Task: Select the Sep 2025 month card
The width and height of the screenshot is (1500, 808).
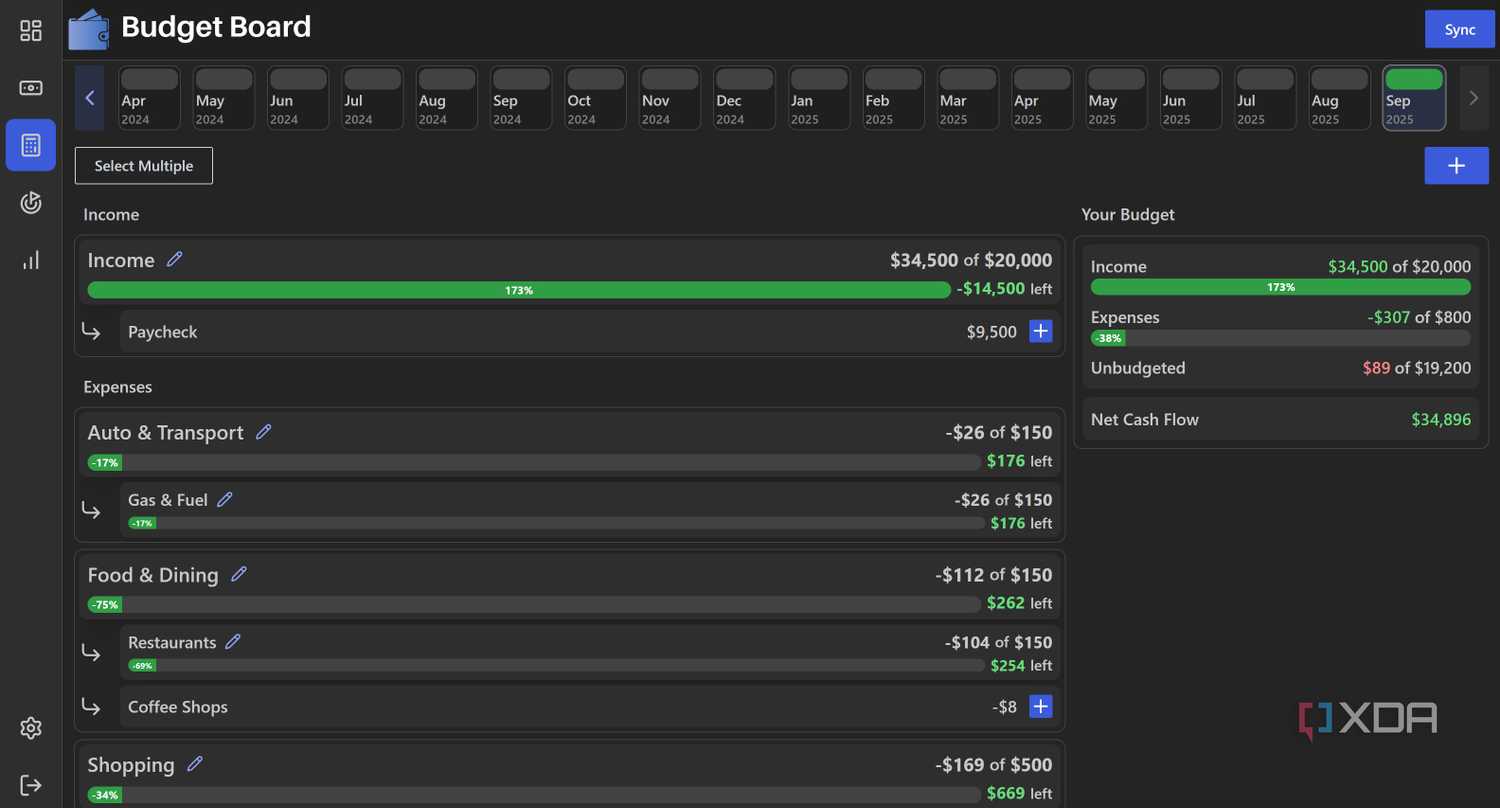Action: [x=1414, y=98]
